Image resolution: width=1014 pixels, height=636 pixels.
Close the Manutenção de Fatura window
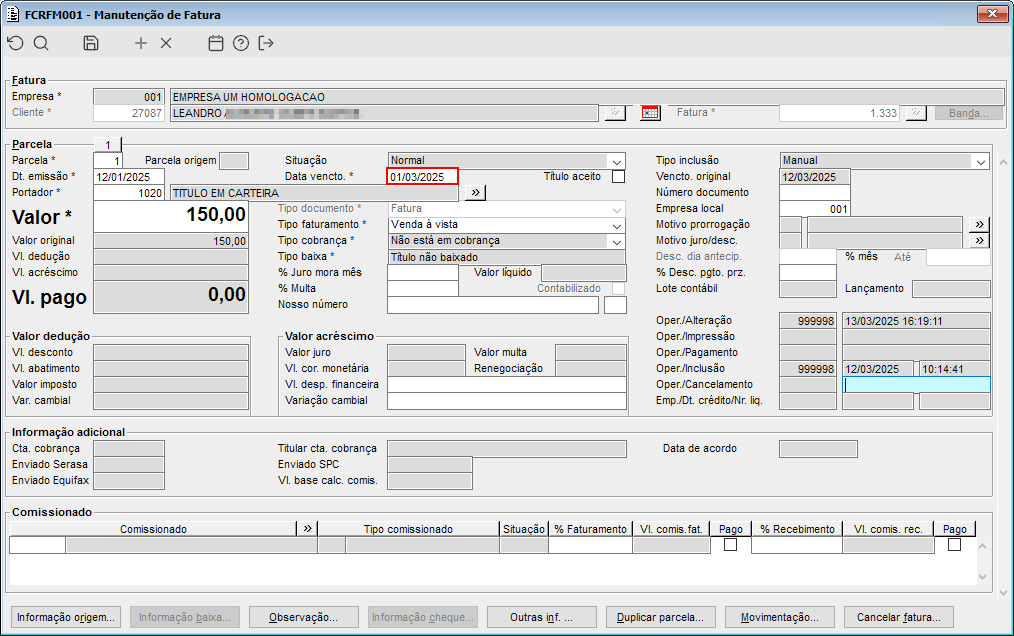pyautogui.click(x=992, y=14)
